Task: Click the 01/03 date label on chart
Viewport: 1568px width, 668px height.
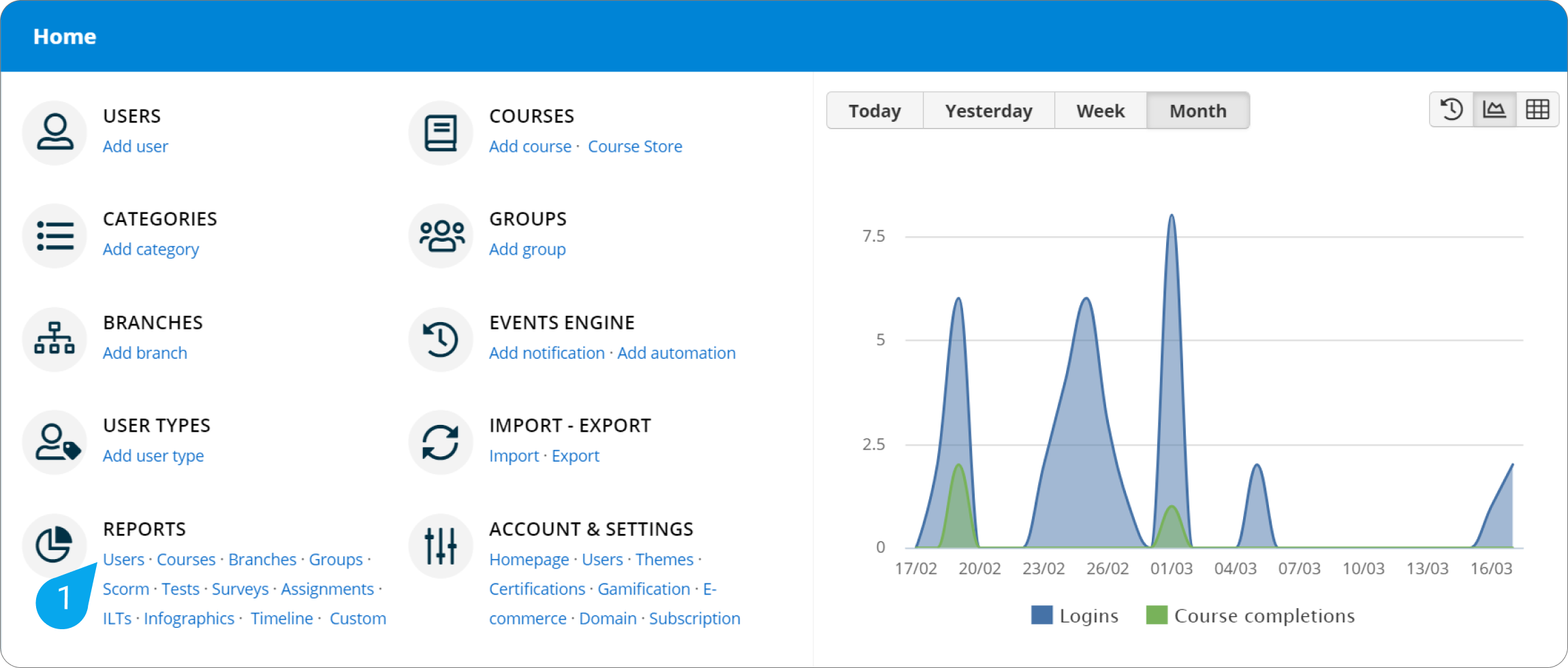Action: tap(1172, 569)
